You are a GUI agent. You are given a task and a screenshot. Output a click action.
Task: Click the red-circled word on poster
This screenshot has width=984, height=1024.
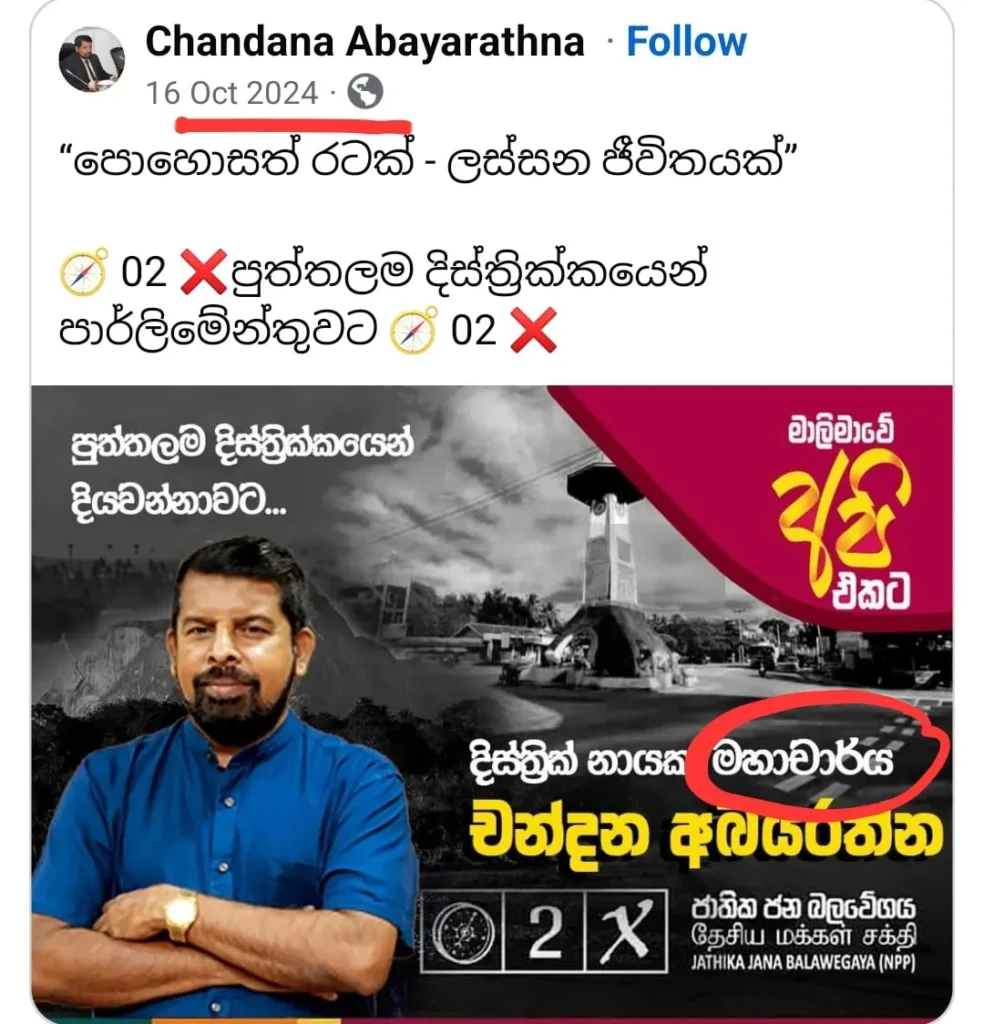click(x=802, y=760)
